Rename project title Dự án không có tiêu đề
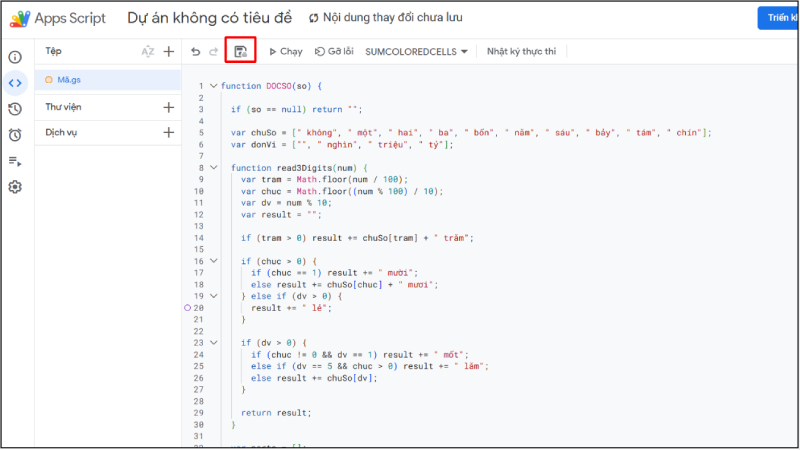 coord(209,18)
